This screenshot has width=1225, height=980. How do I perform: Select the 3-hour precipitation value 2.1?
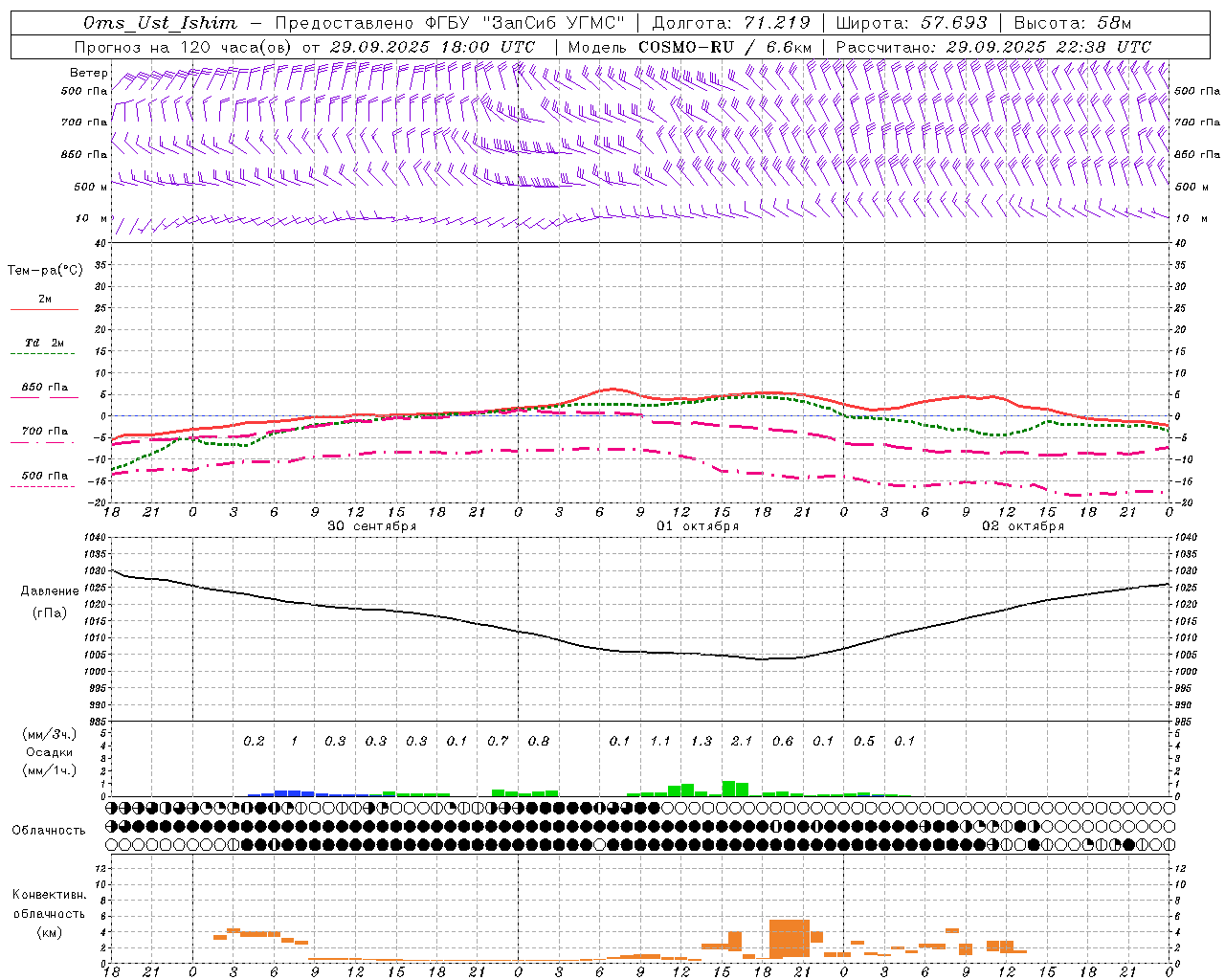coord(742,741)
